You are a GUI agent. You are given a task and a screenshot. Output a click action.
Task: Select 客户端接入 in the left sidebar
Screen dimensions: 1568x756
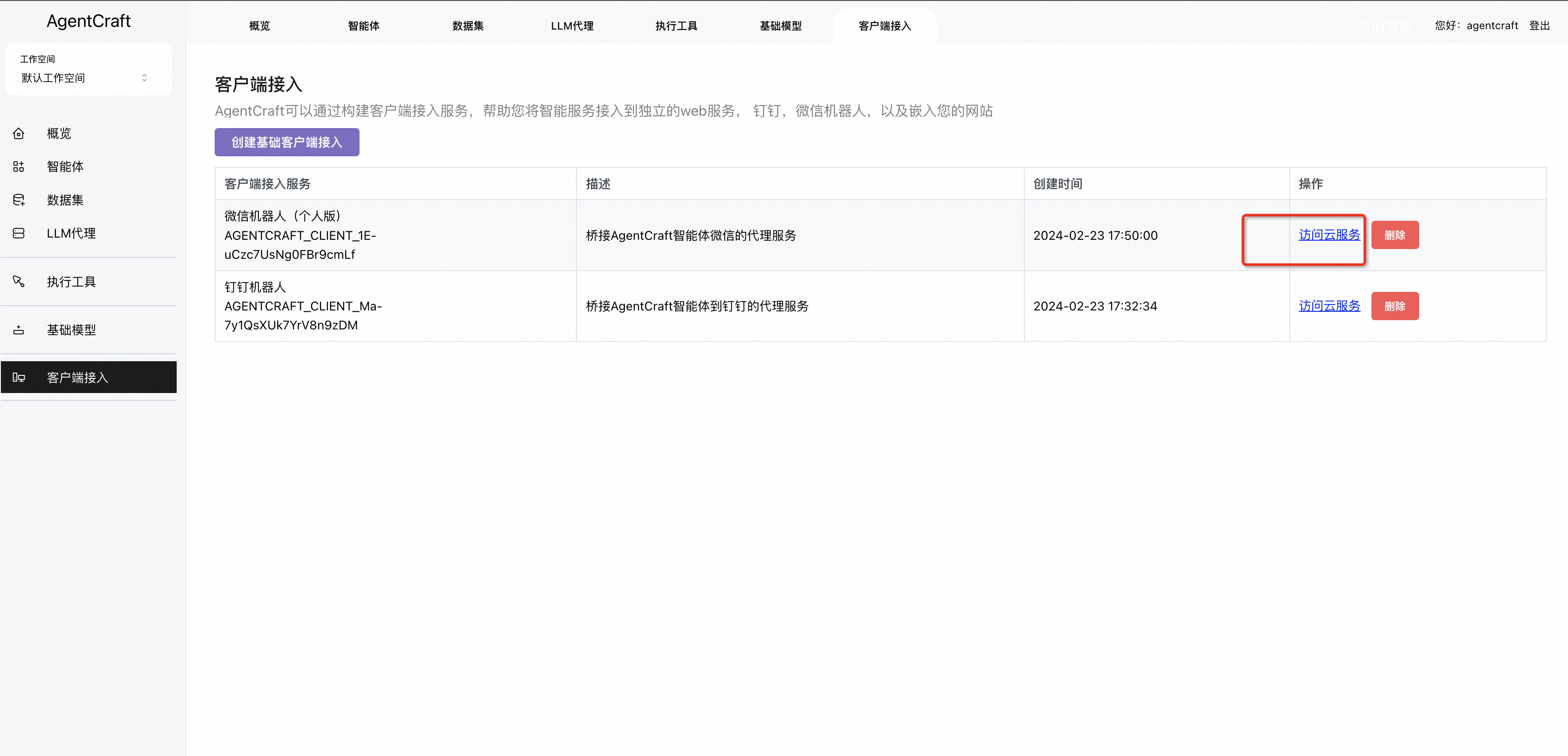coord(89,378)
